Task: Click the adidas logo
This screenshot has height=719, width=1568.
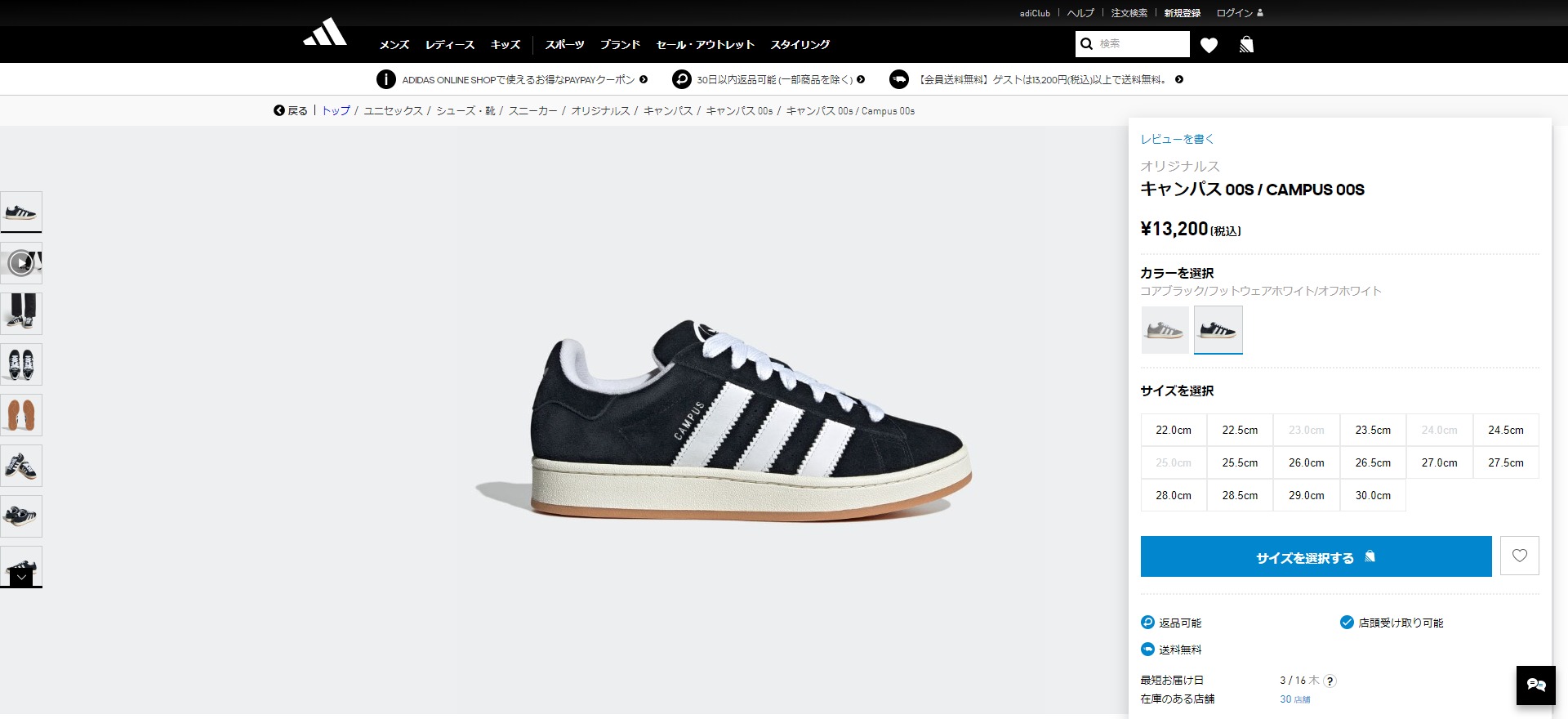Action: point(325,33)
